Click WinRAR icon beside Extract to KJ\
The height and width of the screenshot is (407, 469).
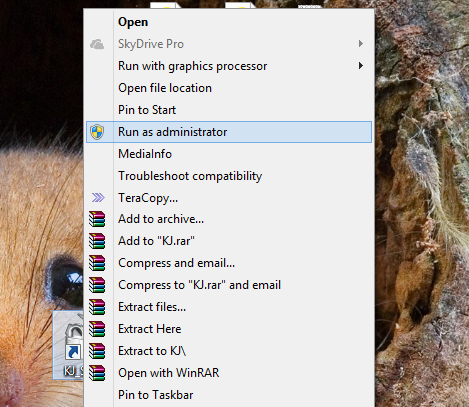(97, 351)
